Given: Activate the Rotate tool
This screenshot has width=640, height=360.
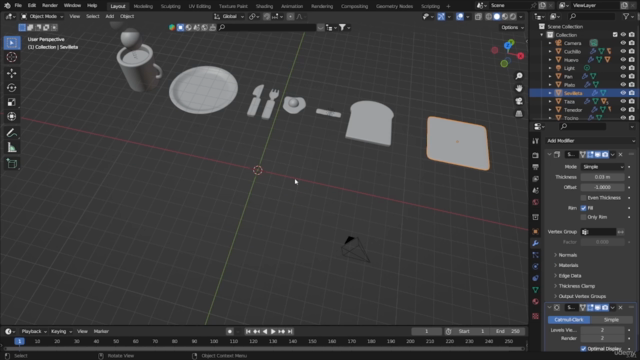Looking at the screenshot, I should [11, 88].
